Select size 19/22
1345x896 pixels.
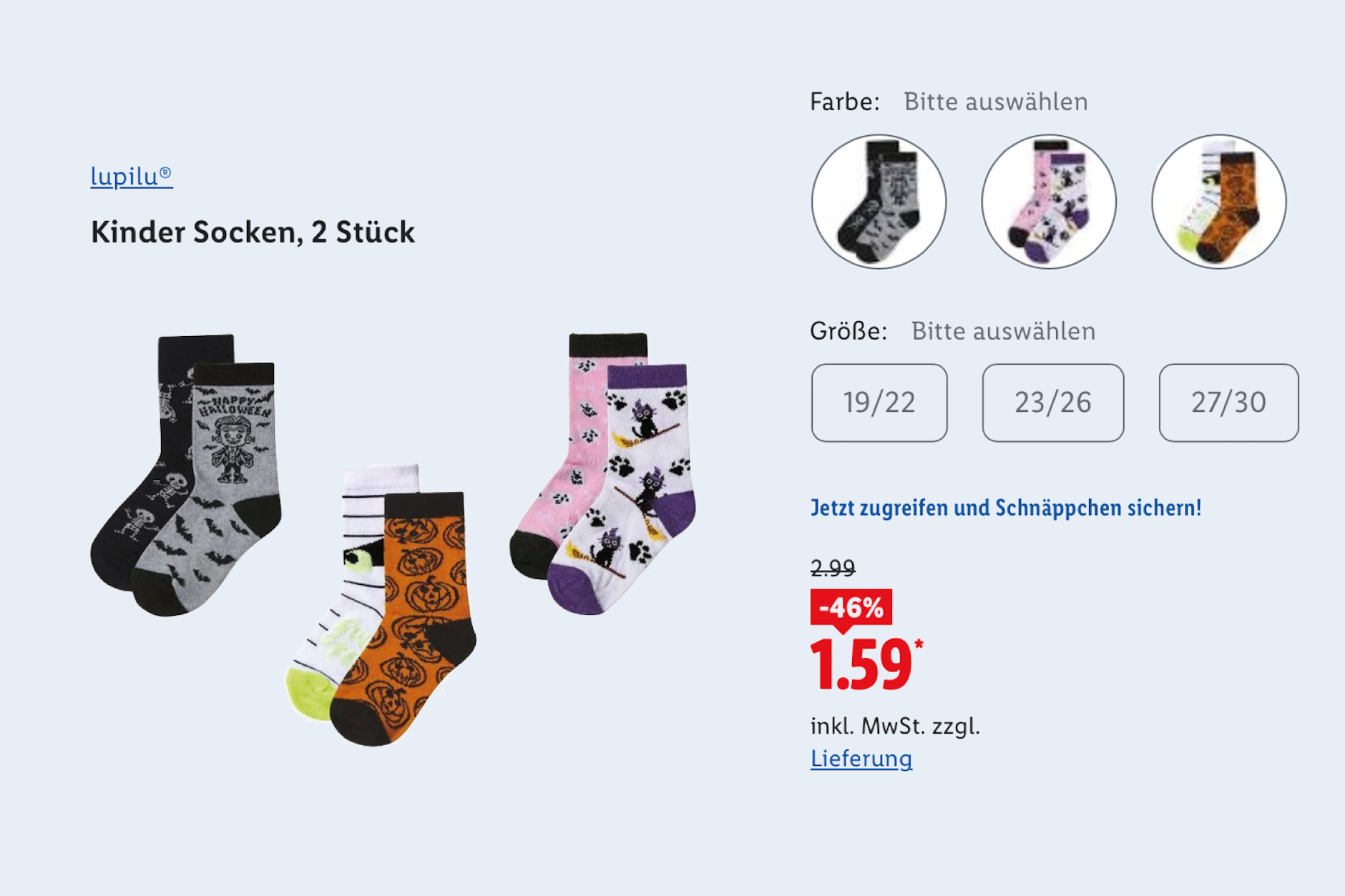click(879, 403)
